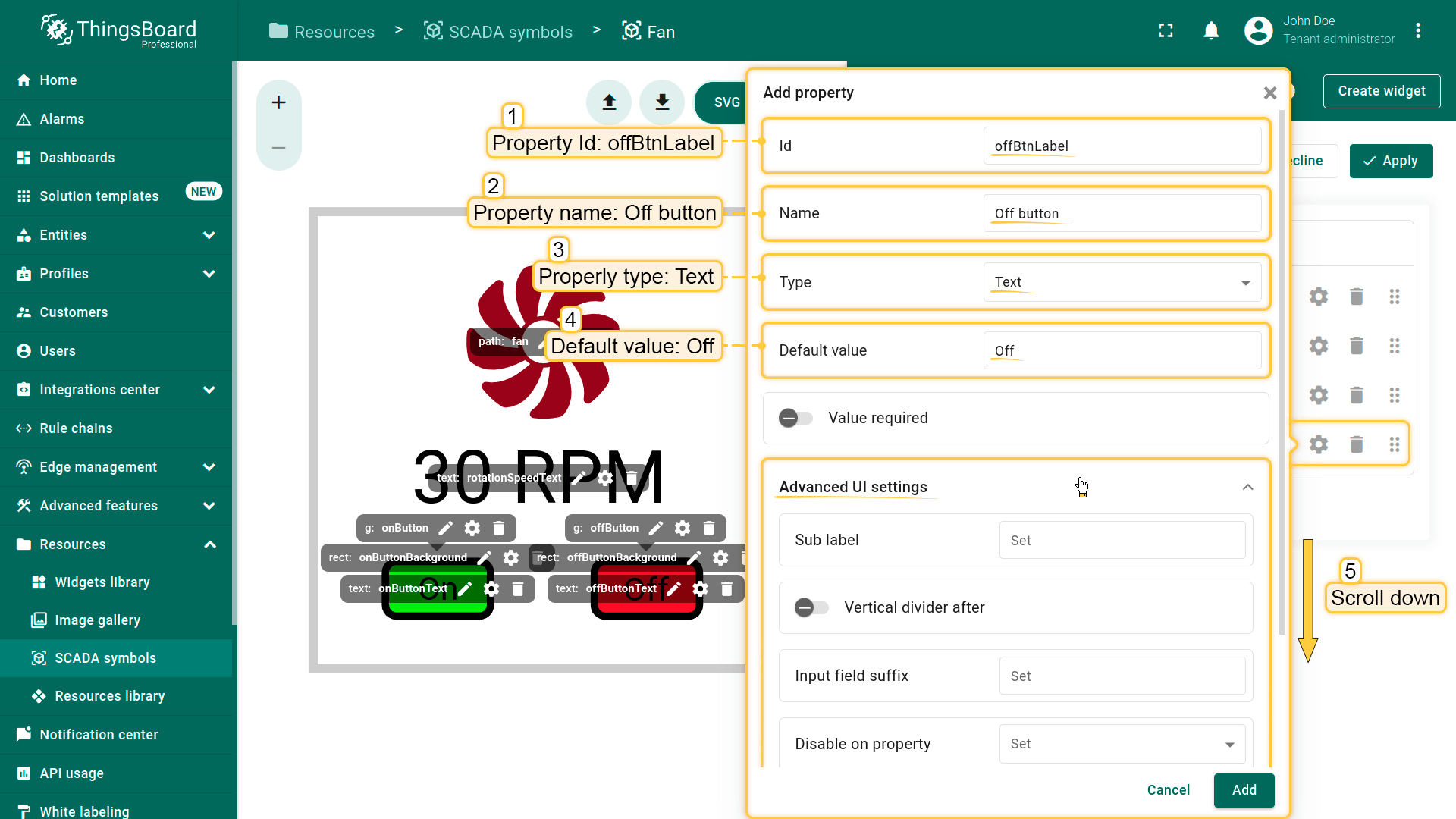Zoom in with the plus button
Viewport: 1456px width, 819px height.
(x=278, y=102)
